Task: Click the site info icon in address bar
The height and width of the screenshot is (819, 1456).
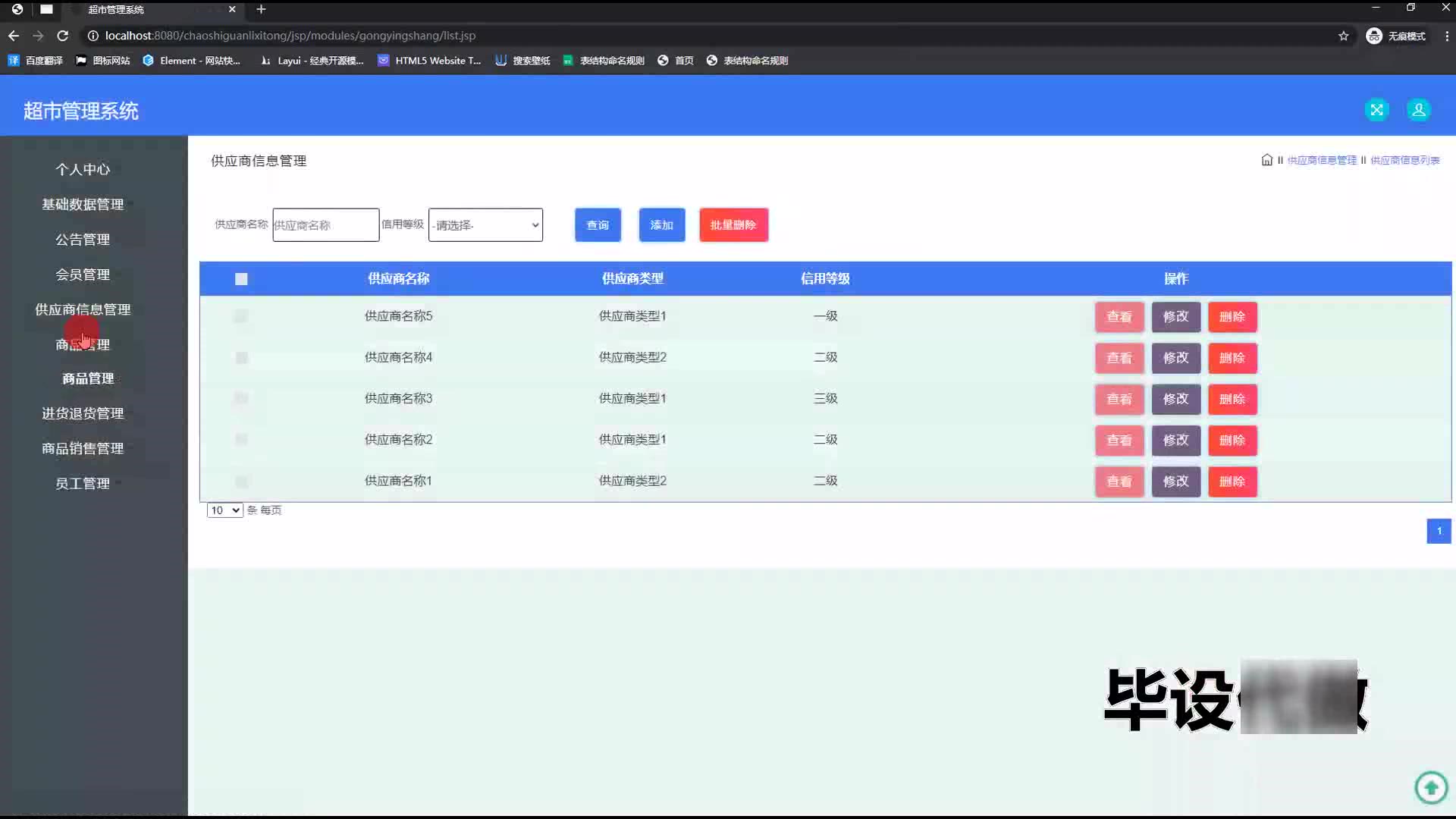Action: click(93, 36)
